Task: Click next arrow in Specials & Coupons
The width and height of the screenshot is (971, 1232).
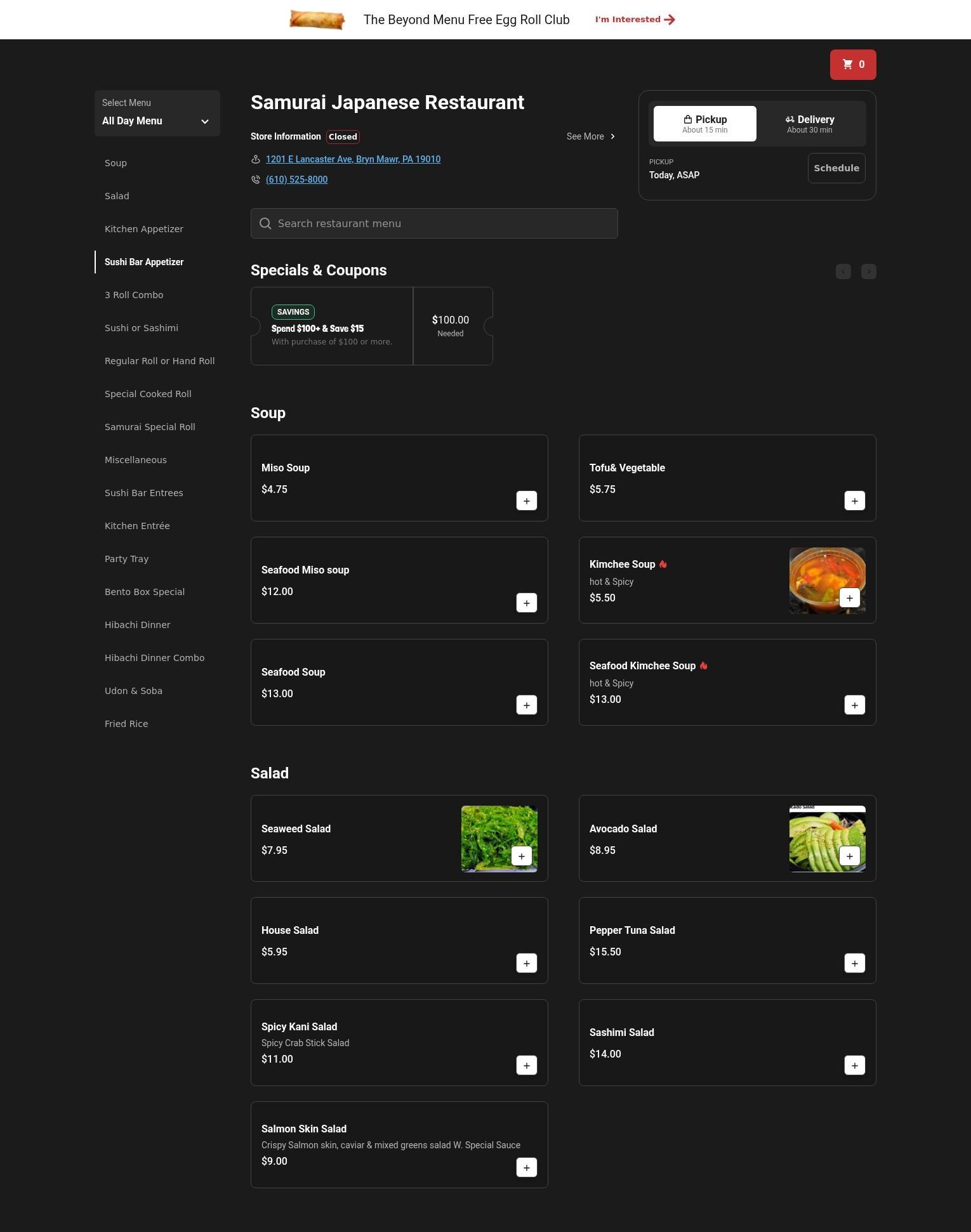Action: [x=868, y=272]
